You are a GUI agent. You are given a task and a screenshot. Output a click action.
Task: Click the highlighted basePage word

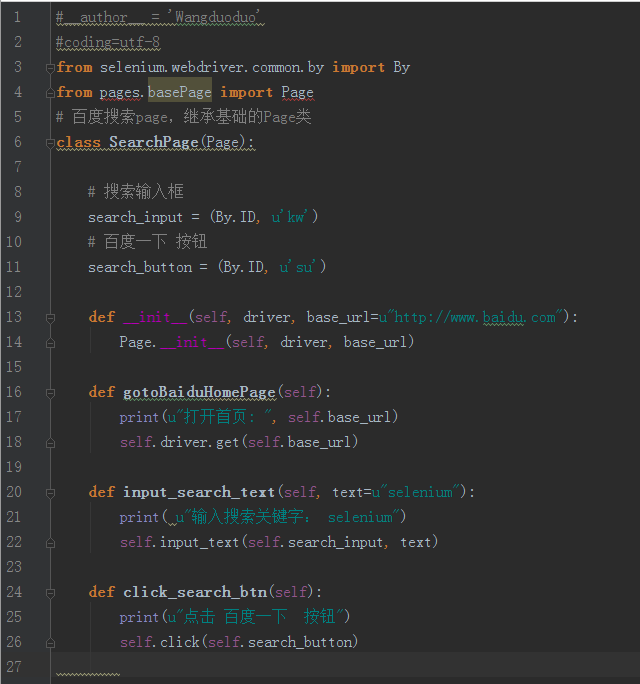click(x=180, y=92)
